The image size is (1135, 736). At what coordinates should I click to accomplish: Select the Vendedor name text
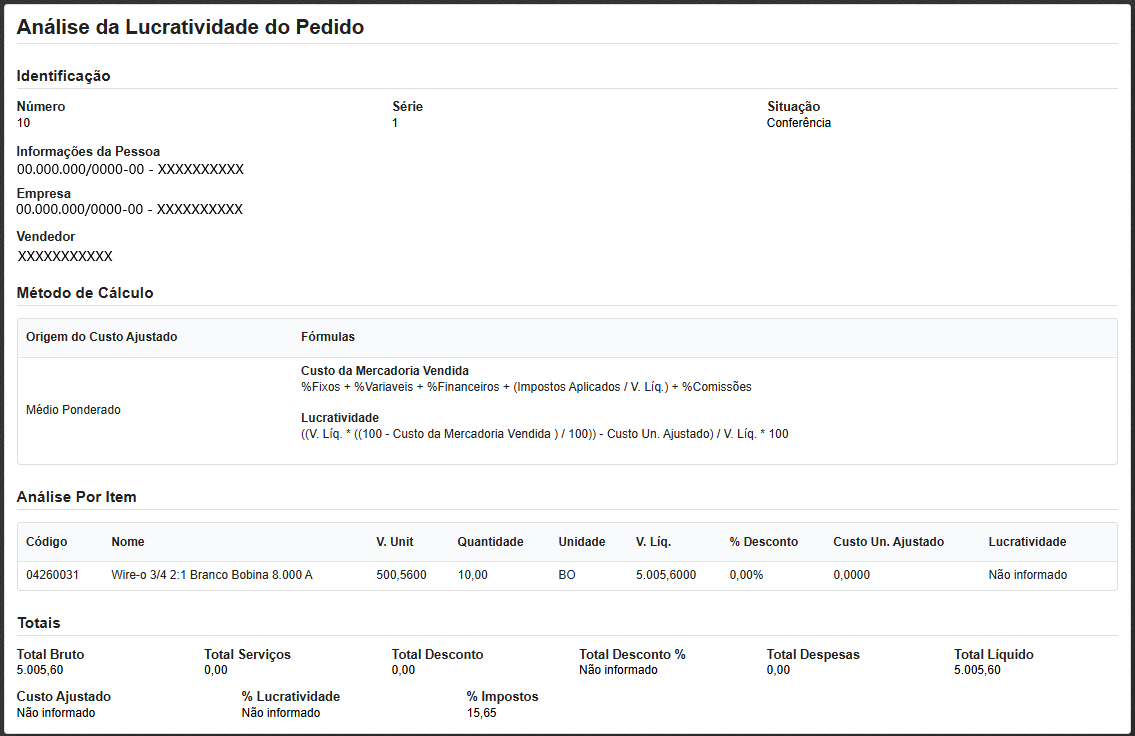point(65,257)
